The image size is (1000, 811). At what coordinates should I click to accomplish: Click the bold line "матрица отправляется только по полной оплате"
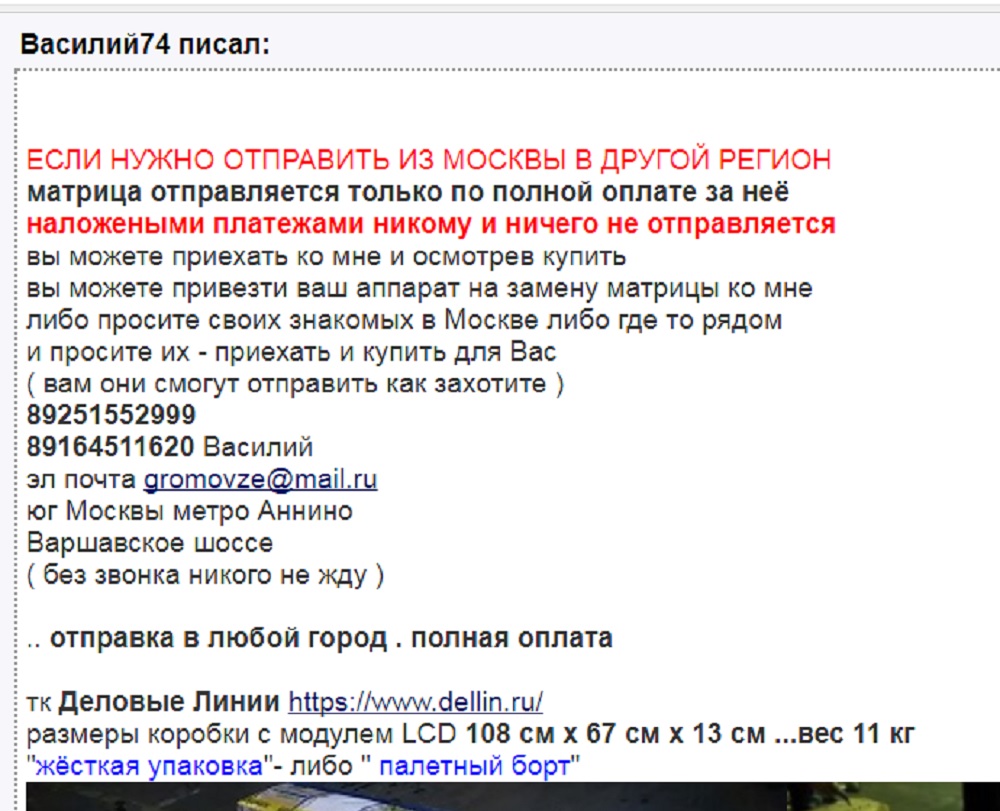click(x=408, y=192)
